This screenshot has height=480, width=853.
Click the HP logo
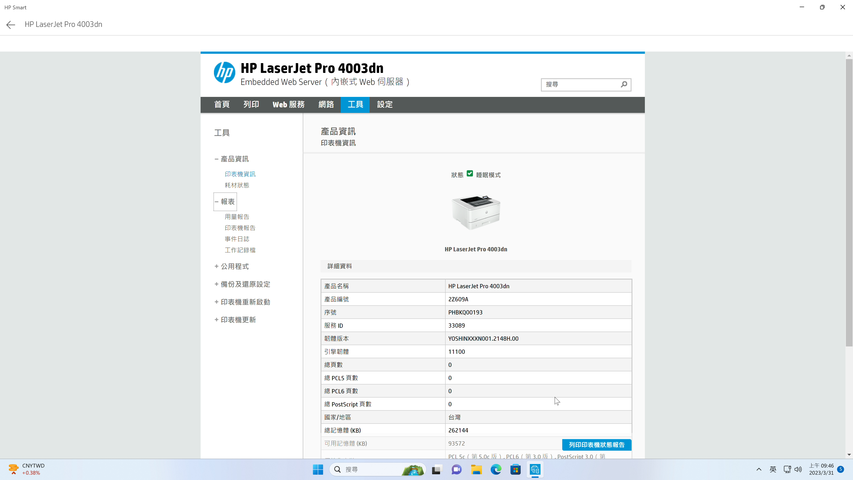(224, 72)
